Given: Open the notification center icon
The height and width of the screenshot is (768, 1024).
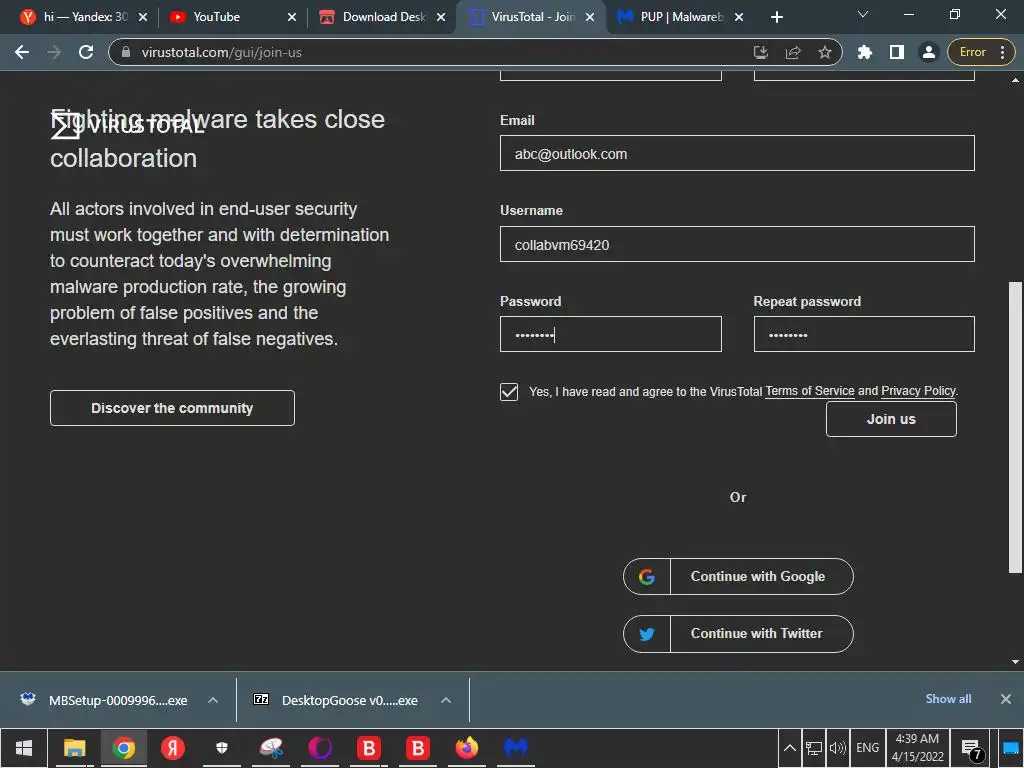Looking at the screenshot, I should [972, 748].
